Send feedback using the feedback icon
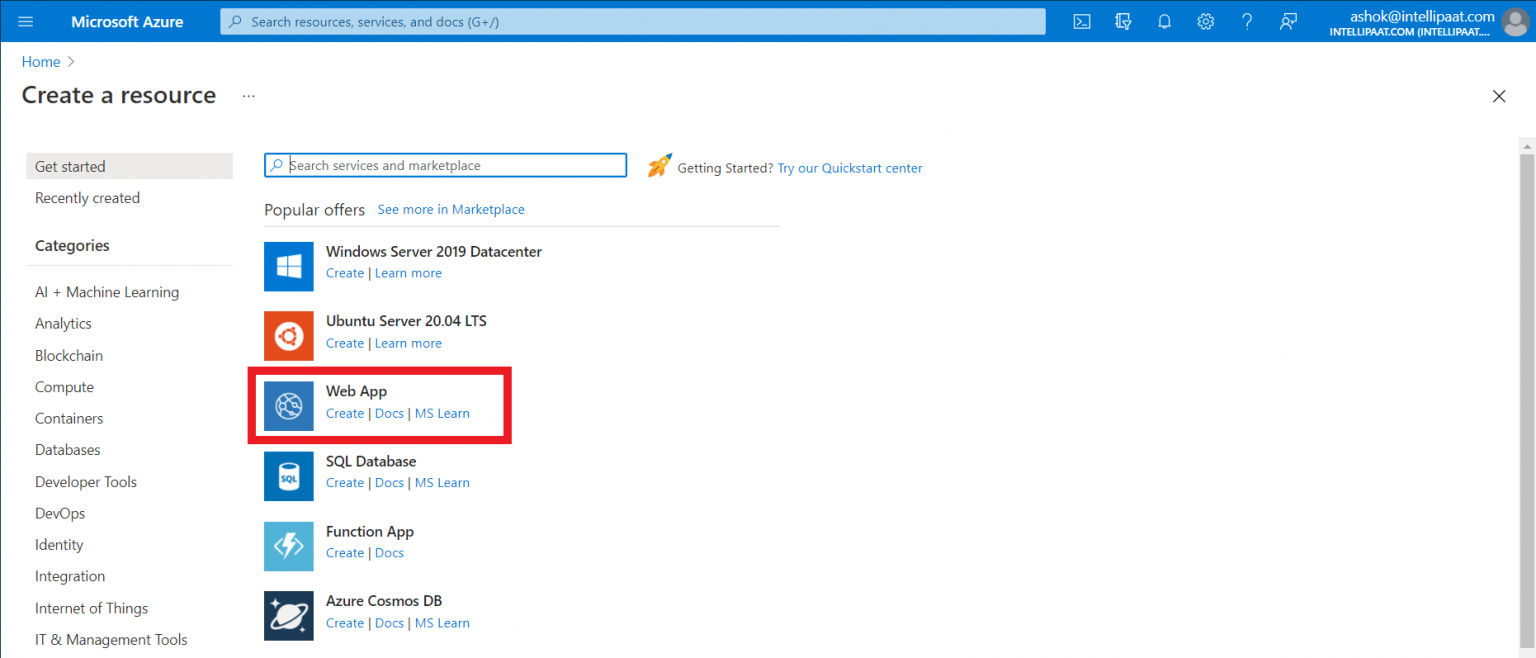Viewport: 1536px width, 658px height. coord(1287,20)
